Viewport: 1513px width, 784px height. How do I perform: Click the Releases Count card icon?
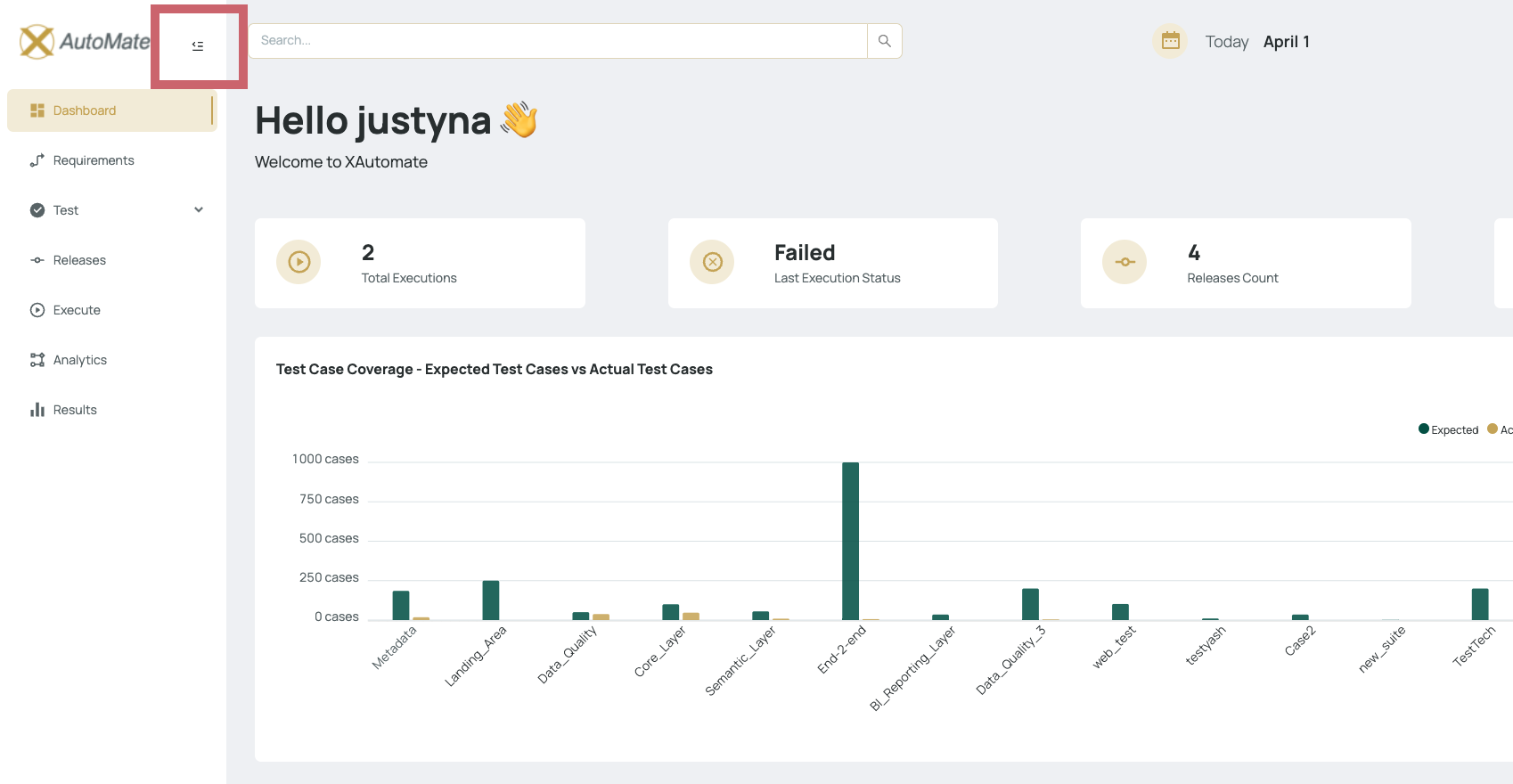tap(1125, 262)
